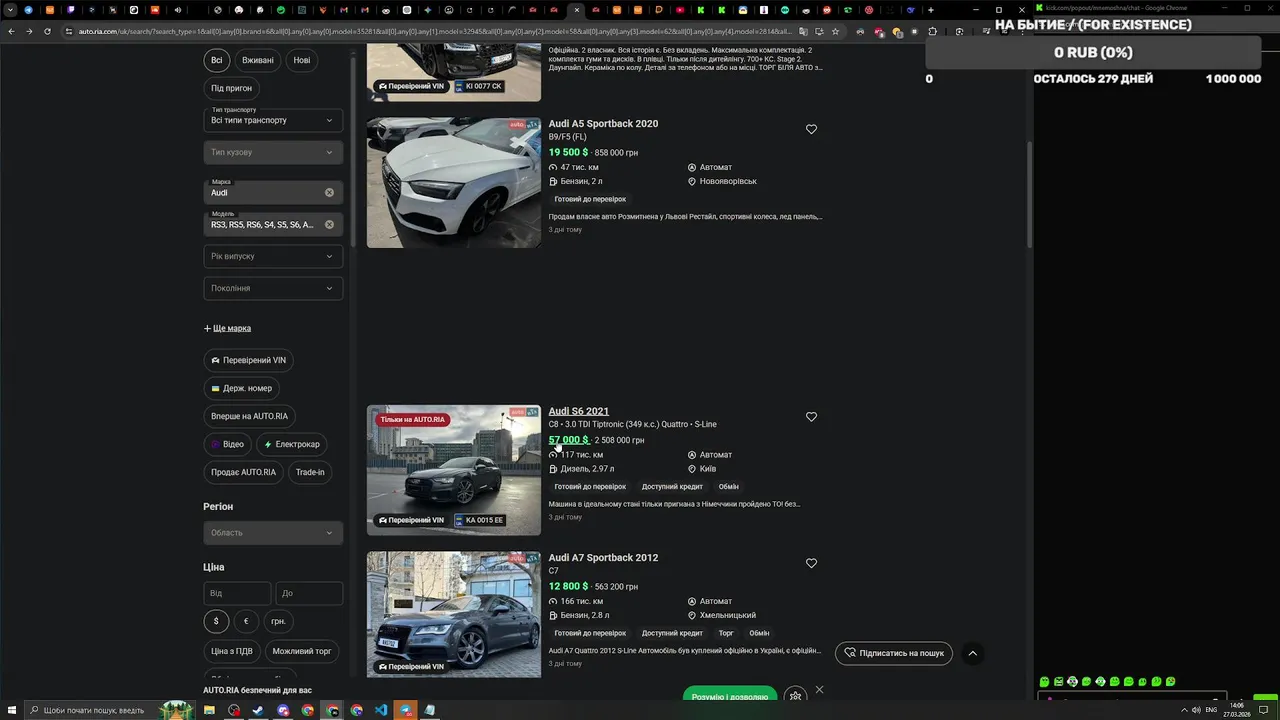1280x720 pixels.
Task: Toggle the 'Перевірений VIN' filter
Action: 248,360
